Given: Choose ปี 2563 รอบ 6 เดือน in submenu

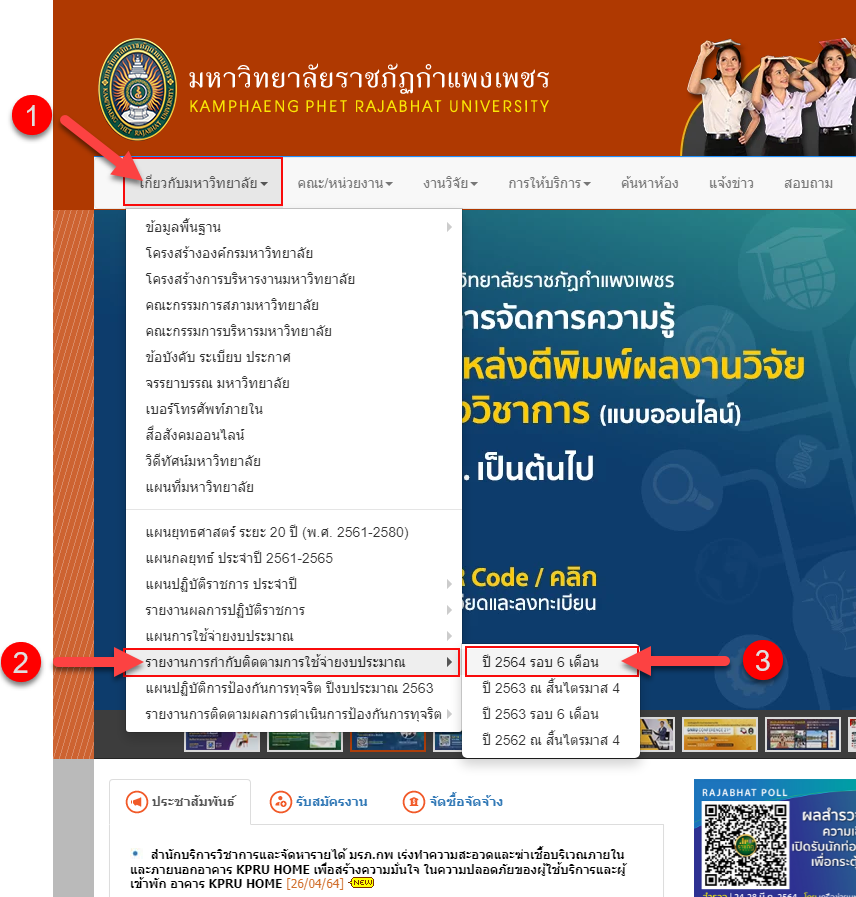Looking at the screenshot, I should (x=551, y=714).
